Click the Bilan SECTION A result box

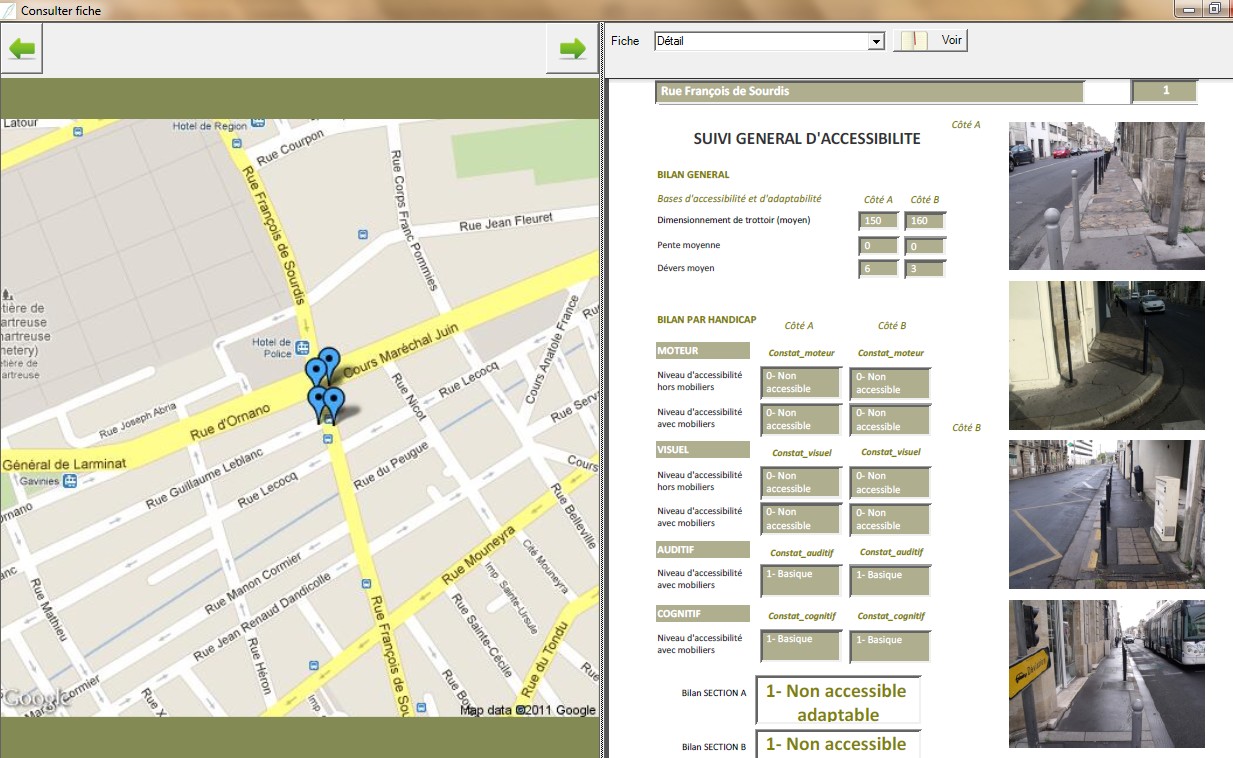click(838, 701)
